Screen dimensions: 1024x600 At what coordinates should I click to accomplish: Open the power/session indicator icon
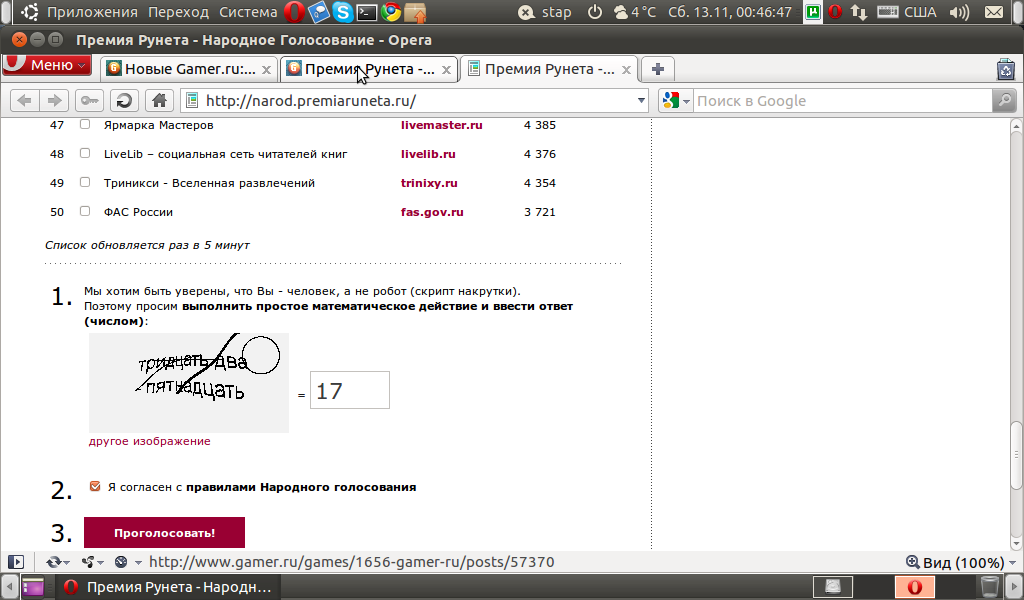point(595,12)
